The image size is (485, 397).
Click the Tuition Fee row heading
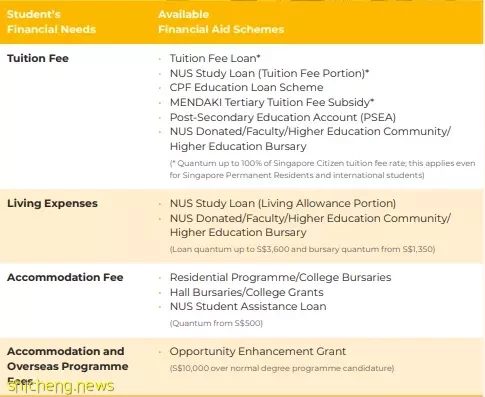tap(38, 58)
